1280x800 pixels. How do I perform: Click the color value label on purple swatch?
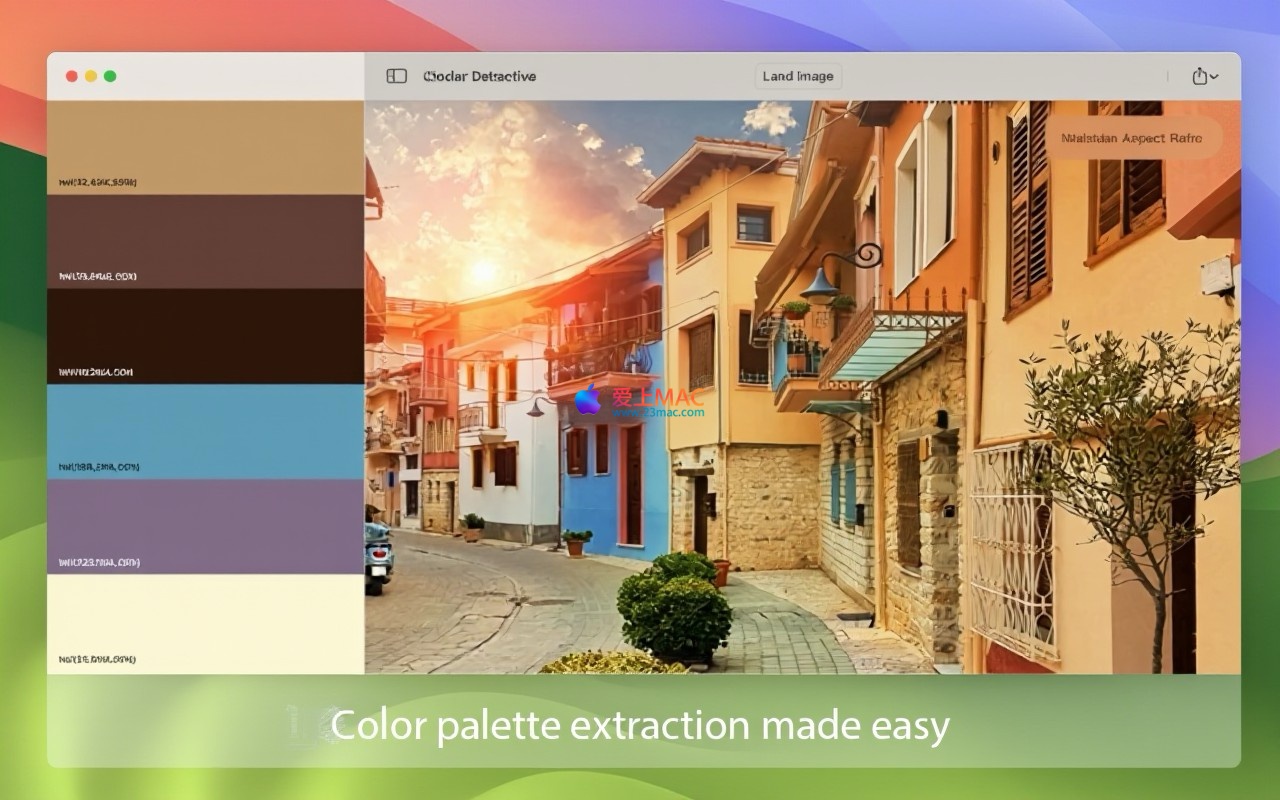[x=99, y=563]
